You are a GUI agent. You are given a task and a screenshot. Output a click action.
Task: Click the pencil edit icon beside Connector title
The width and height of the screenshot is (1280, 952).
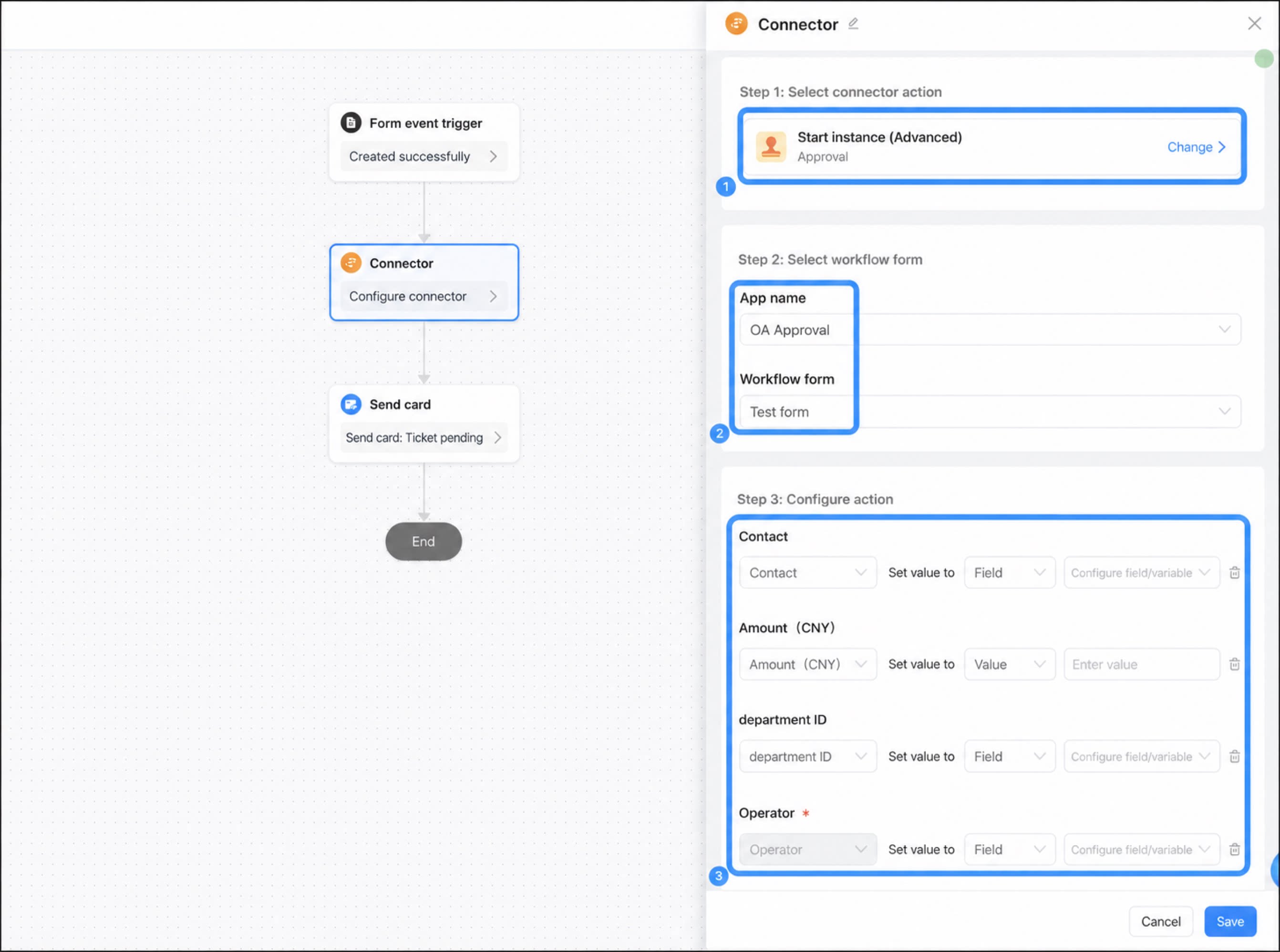click(x=853, y=24)
